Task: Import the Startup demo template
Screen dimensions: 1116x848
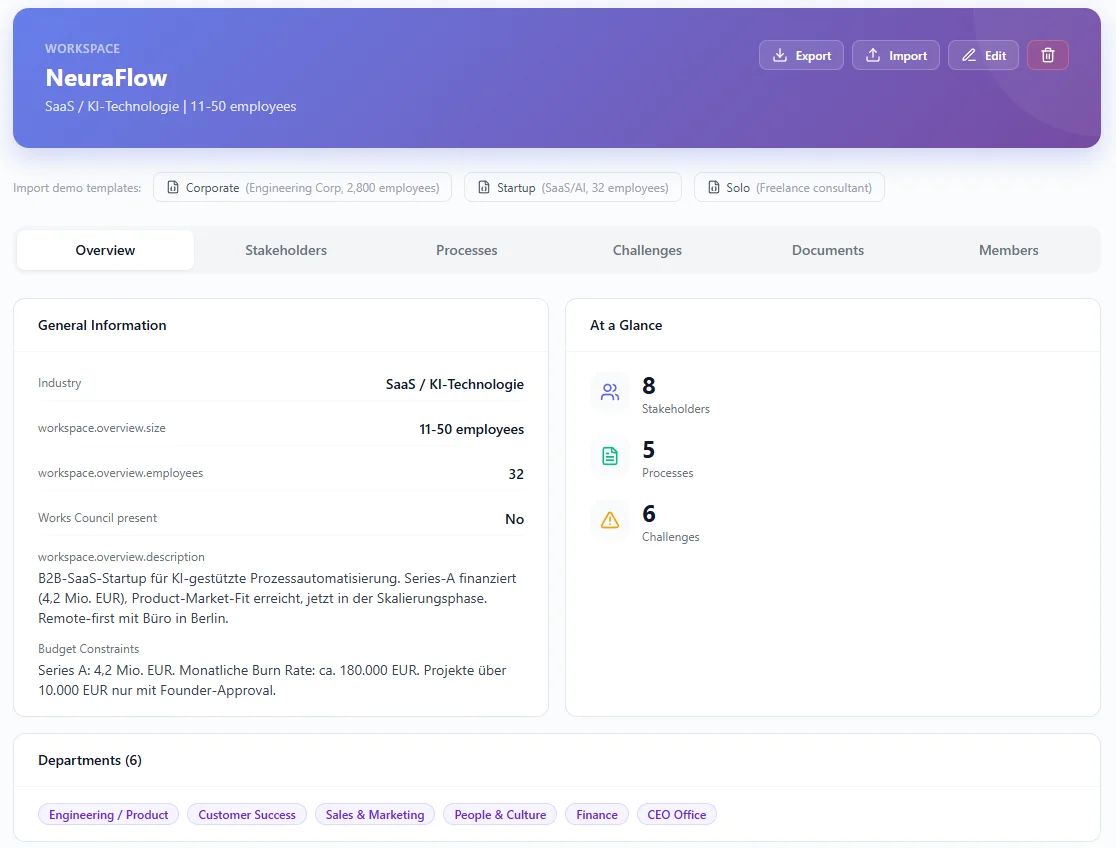Action: [x=572, y=187]
